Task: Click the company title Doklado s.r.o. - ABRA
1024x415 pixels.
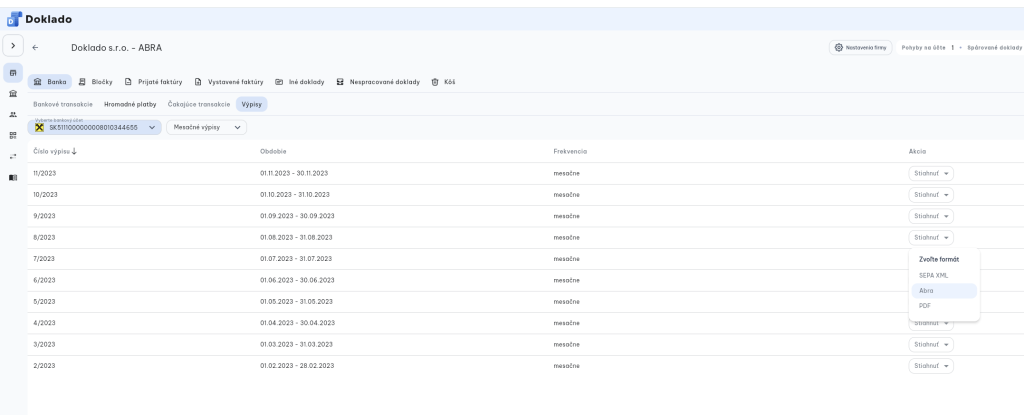Action: [116, 48]
